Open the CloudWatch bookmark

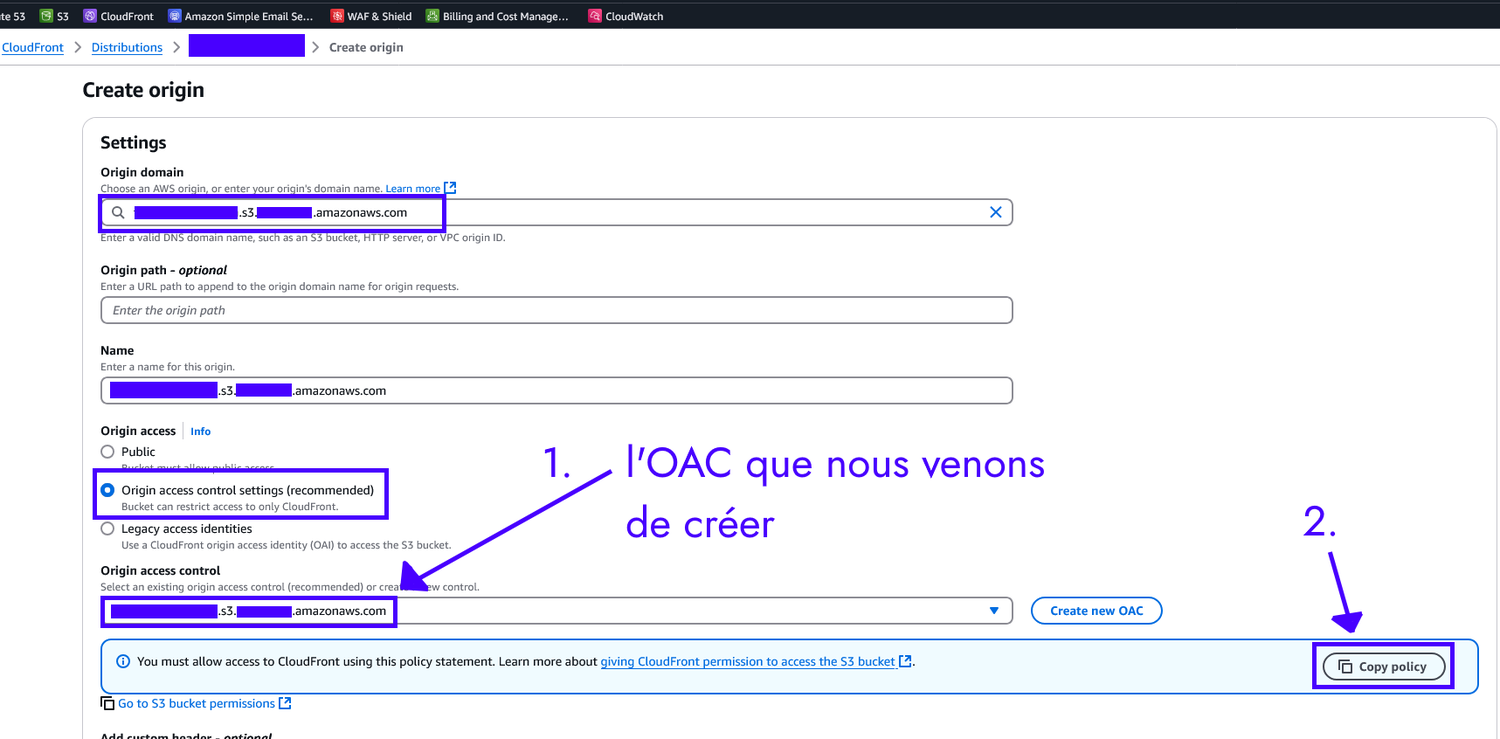(x=626, y=16)
